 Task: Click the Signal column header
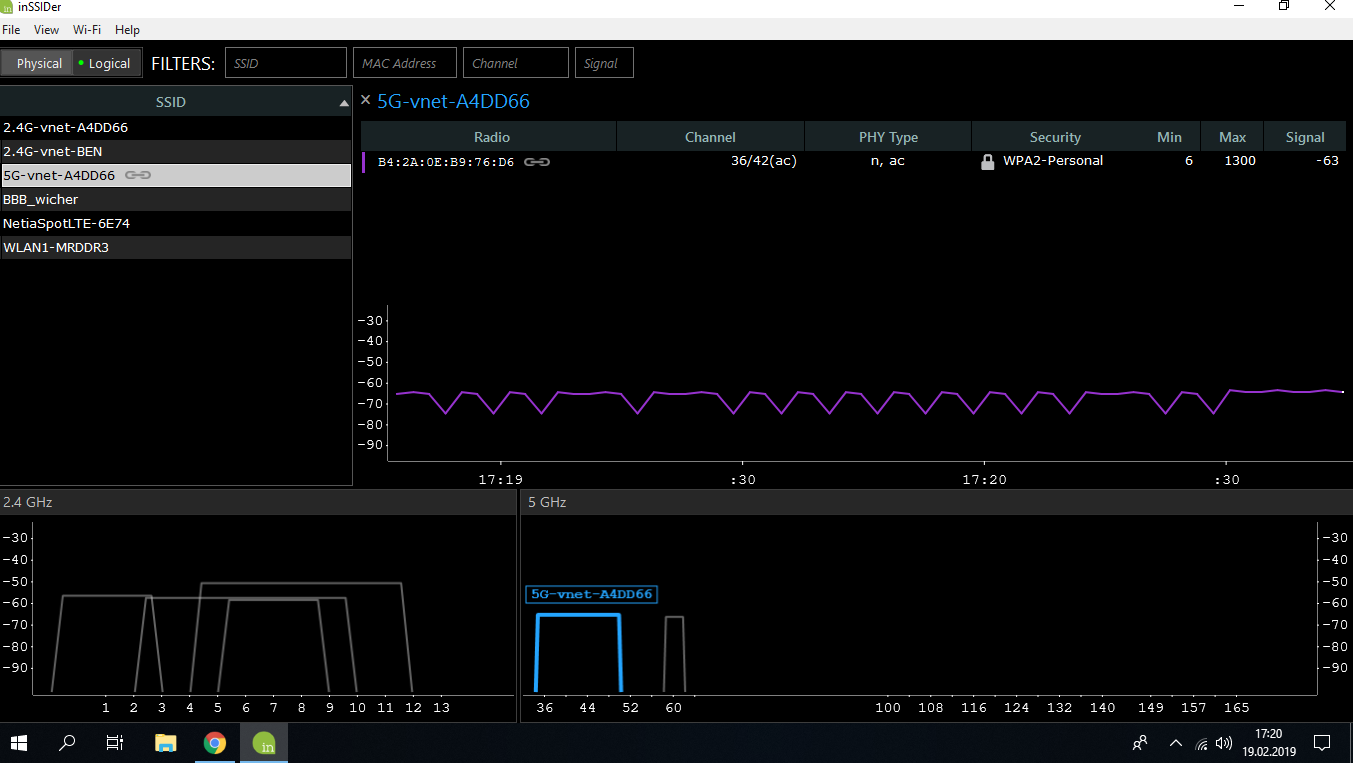[1305, 137]
